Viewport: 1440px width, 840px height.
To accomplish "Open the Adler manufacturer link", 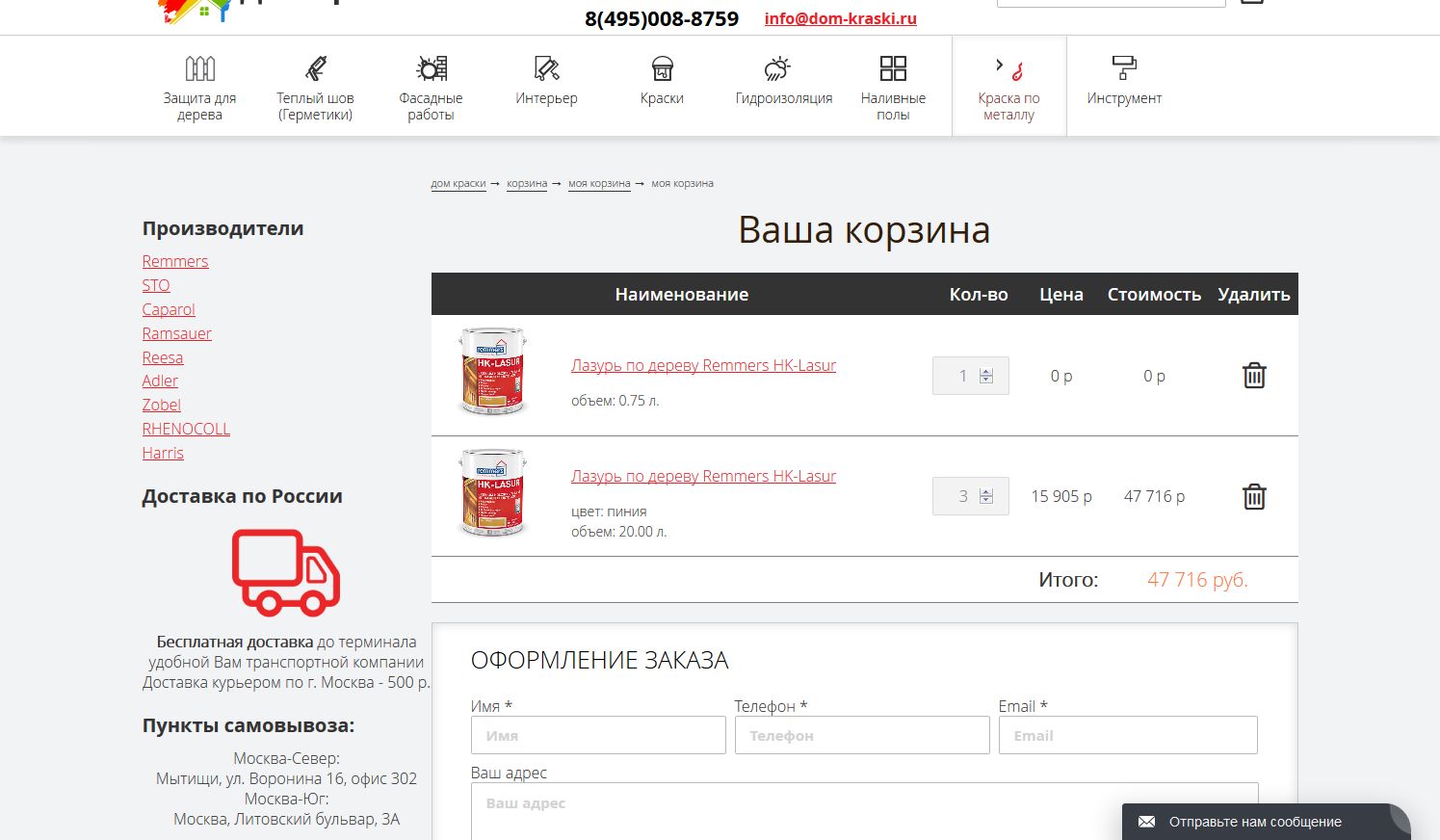I will tap(160, 381).
